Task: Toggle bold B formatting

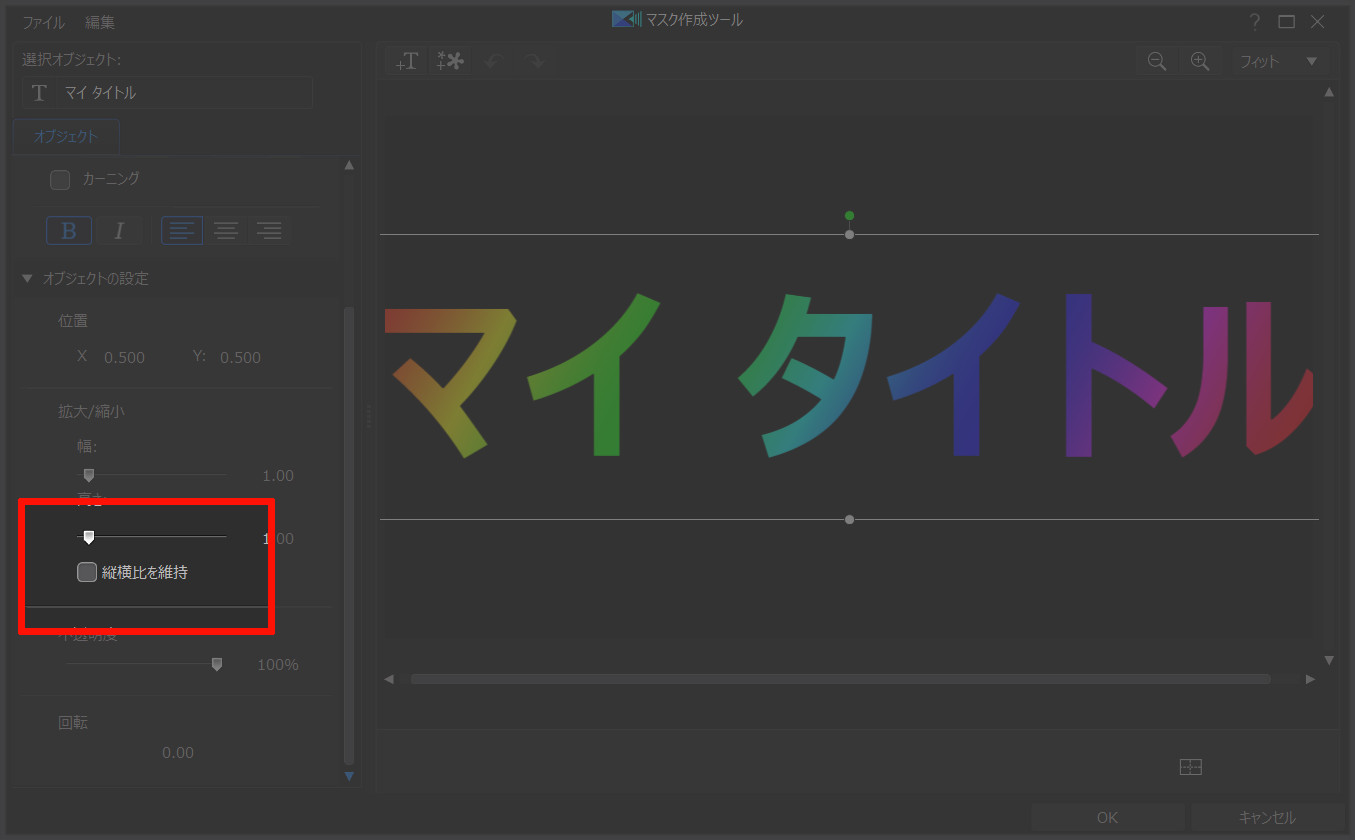Action: pos(69,231)
